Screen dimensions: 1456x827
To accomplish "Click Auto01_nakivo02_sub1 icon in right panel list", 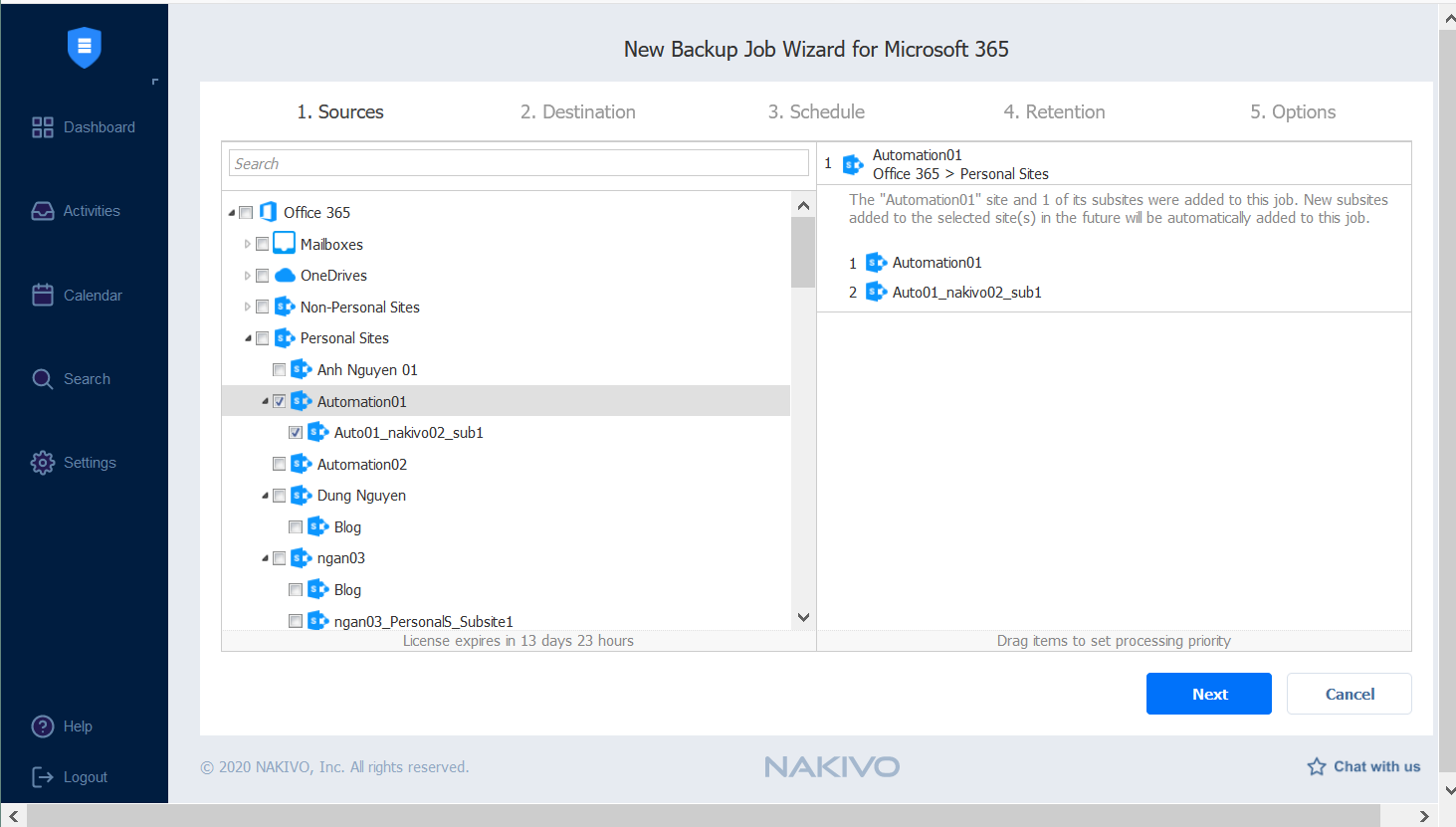I will pyautogui.click(x=877, y=292).
